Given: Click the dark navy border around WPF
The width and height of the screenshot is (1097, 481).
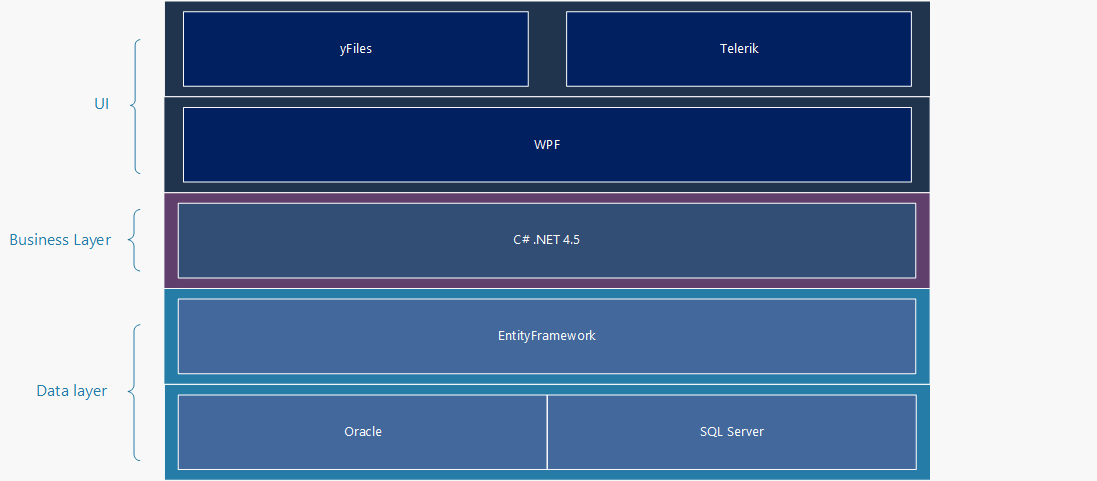Looking at the screenshot, I should click(x=921, y=145).
